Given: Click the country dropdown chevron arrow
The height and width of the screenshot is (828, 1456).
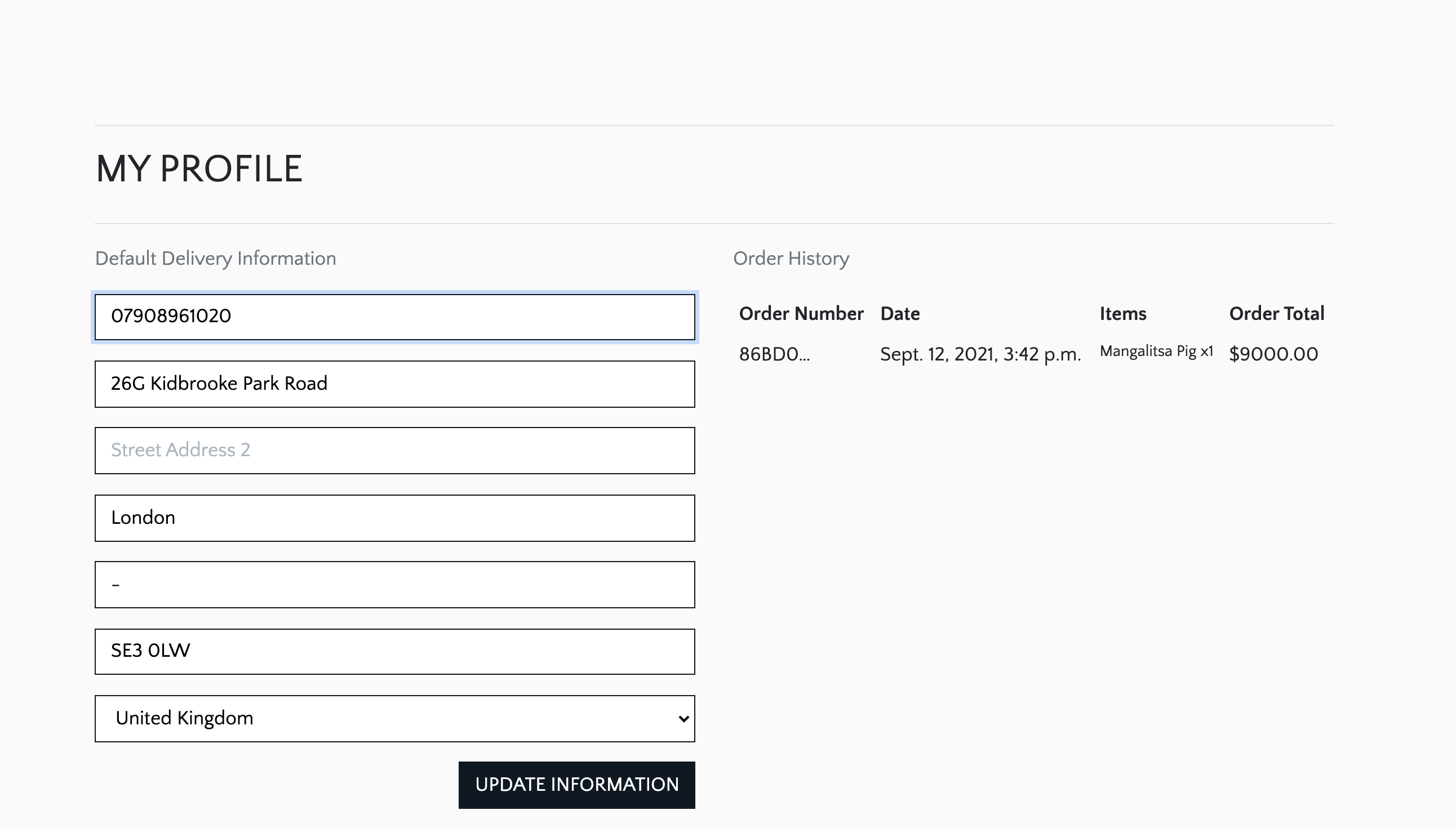Looking at the screenshot, I should click(x=683, y=719).
